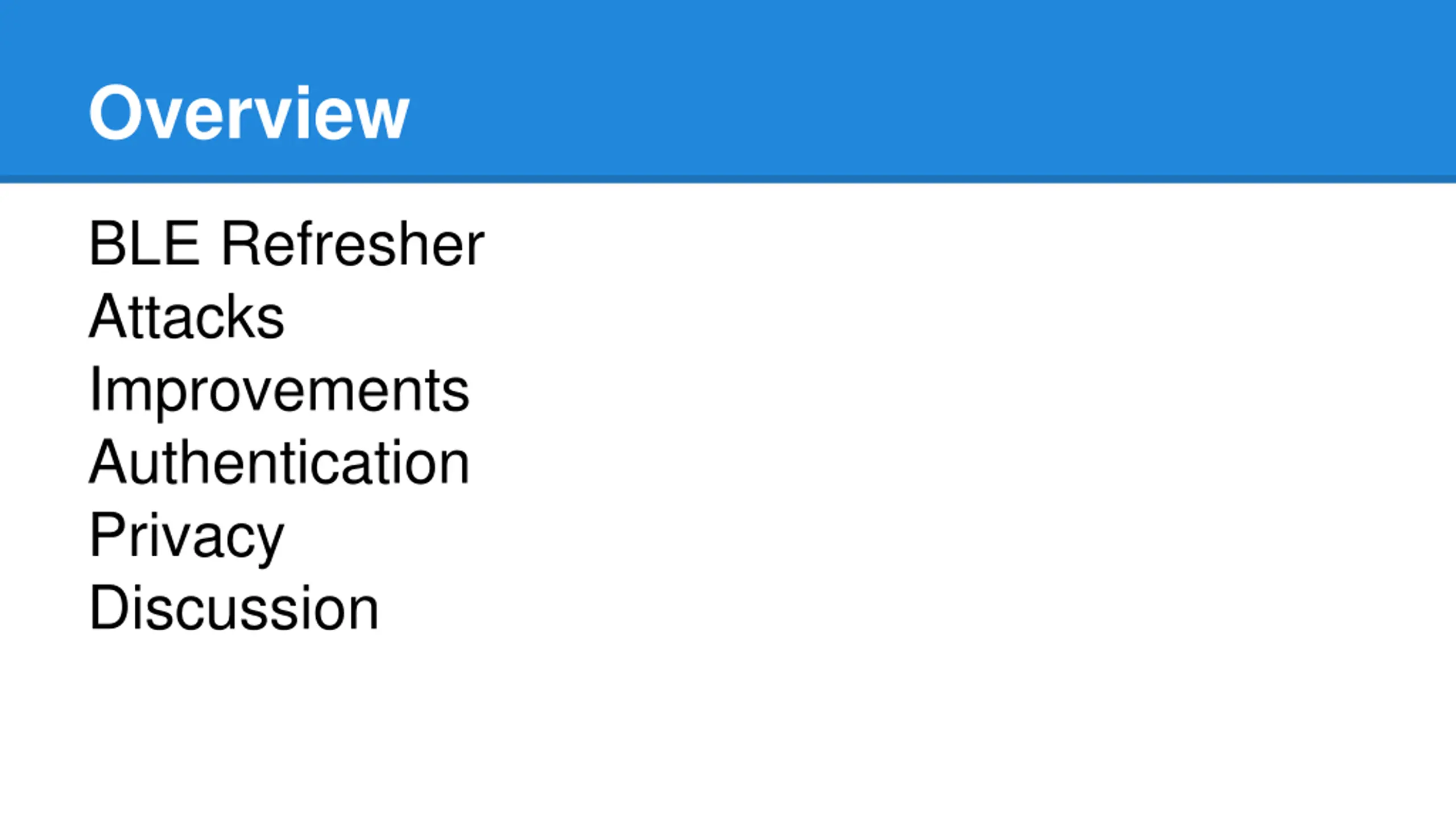Click the blue header banner right of title
Image resolution: width=1456 pixels, height=819 pixels.
933,88
